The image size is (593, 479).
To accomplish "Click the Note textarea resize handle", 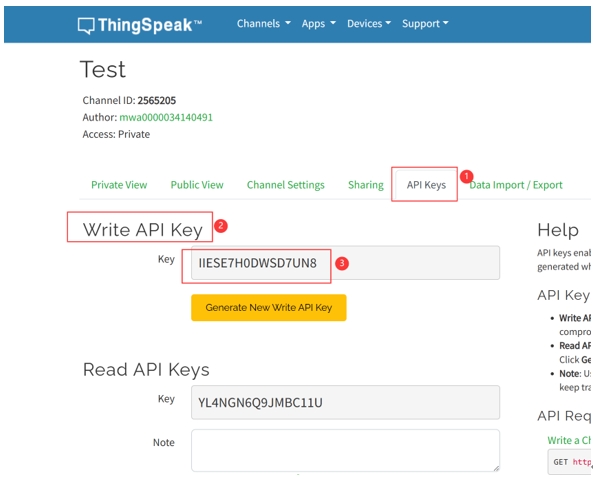I will pos(496,468).
